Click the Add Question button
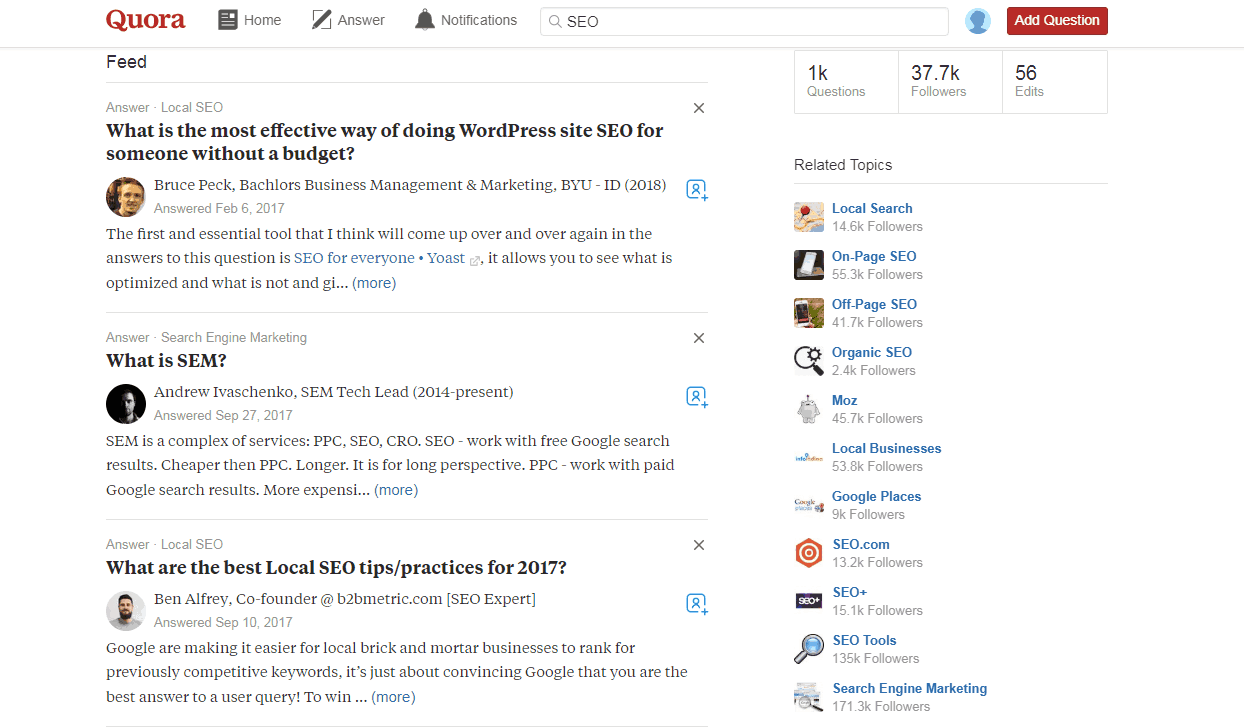This screenshot has width=1244, height=728. click(x=1057, y=21)
